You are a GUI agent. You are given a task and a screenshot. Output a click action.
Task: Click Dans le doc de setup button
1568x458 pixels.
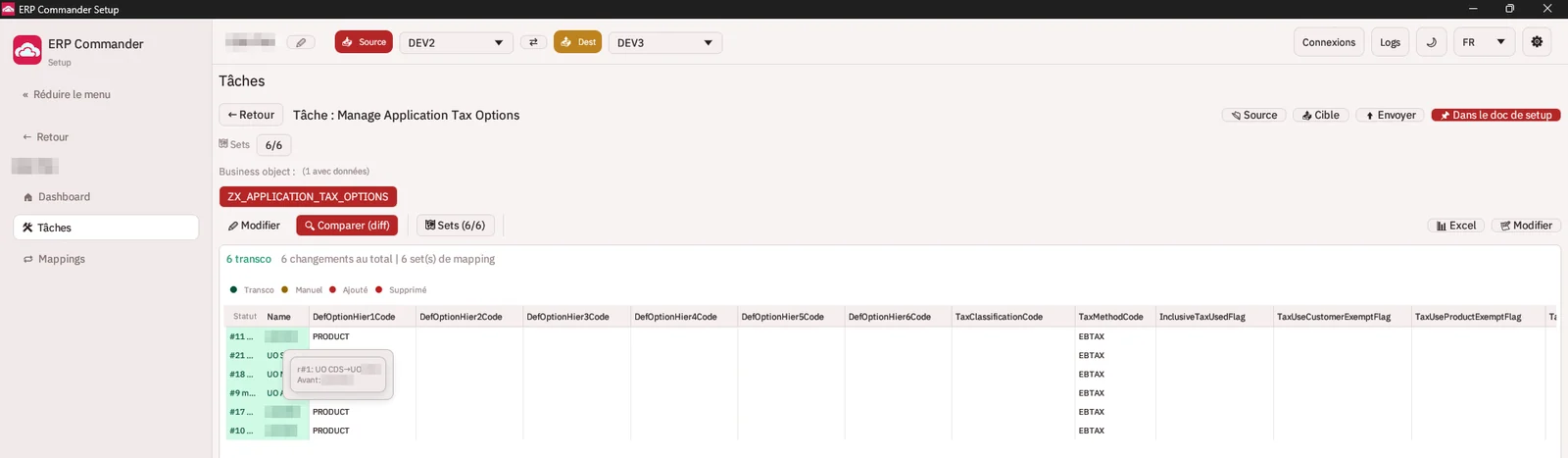[x=1495, y=115]
